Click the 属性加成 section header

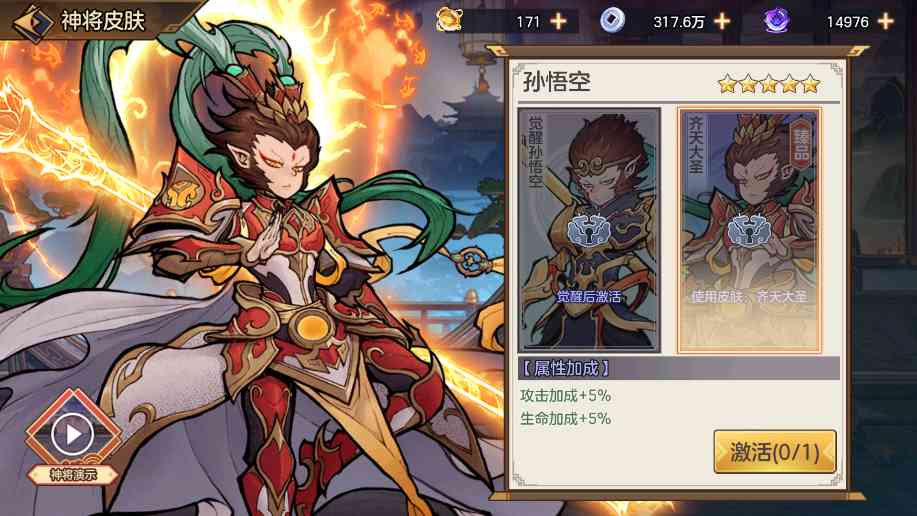coord(679,368)
